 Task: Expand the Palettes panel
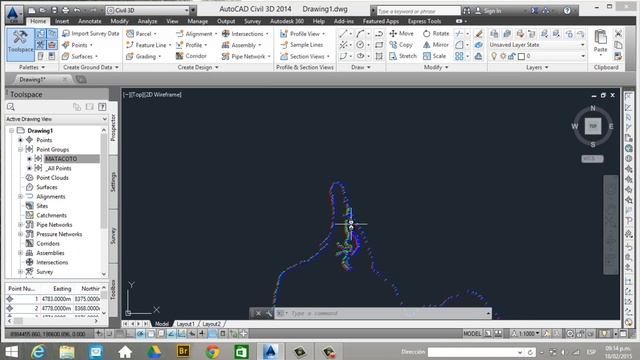pyautogui.click(x=32, y=67)
